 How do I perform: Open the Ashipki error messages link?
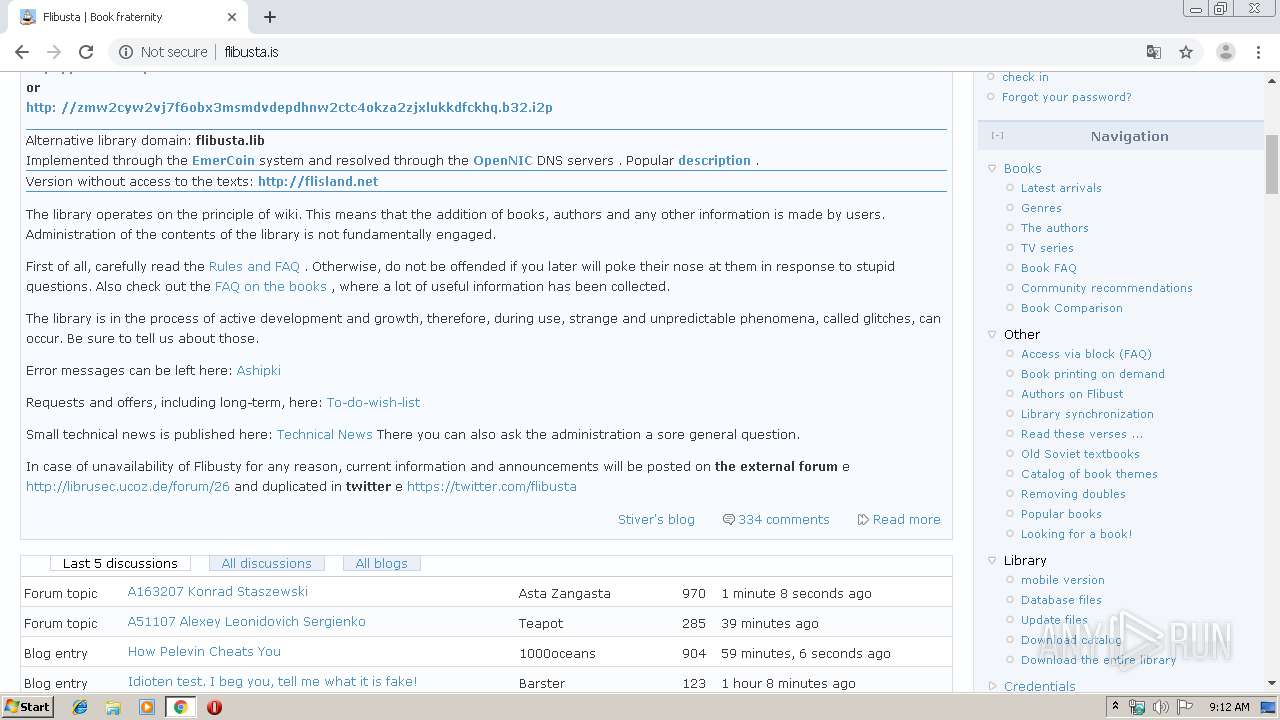tap(258, 371)
